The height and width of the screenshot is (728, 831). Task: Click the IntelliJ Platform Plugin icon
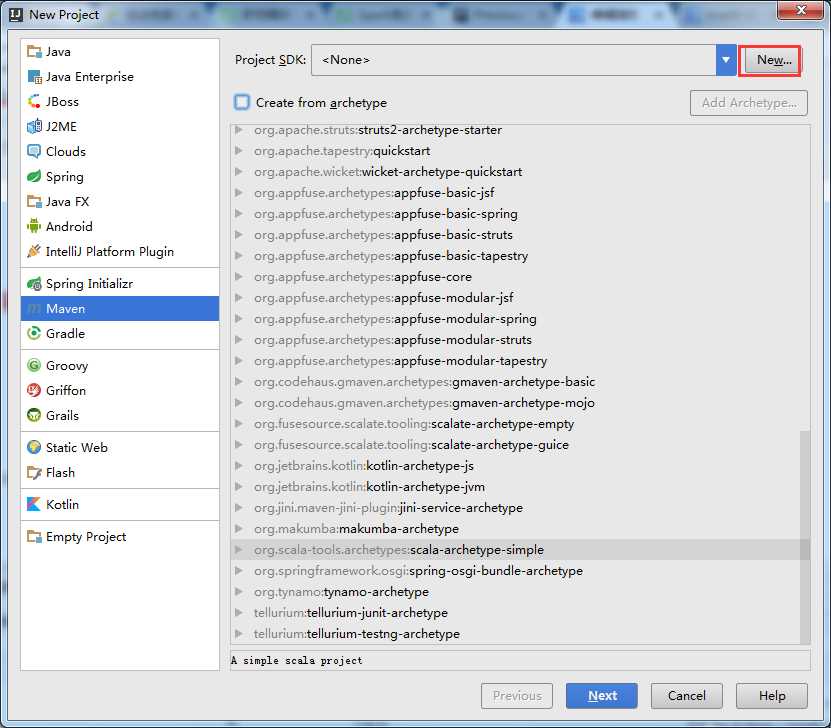[x=34, y=251]
